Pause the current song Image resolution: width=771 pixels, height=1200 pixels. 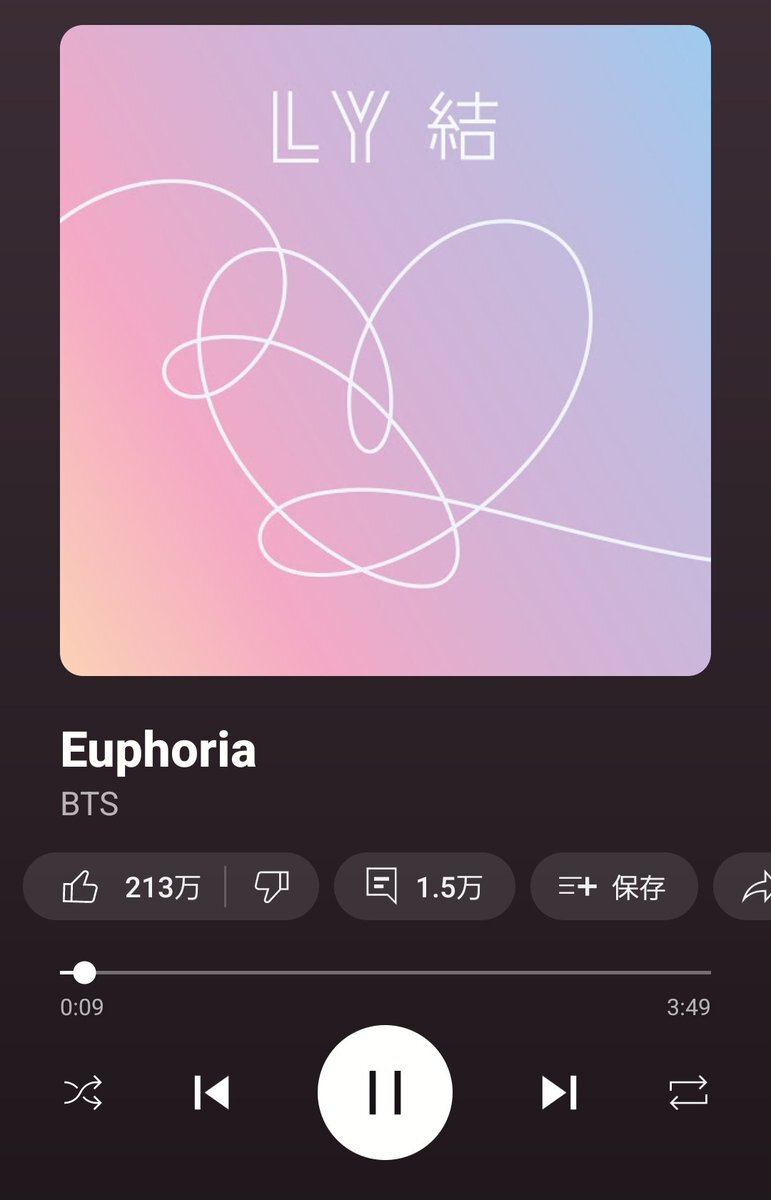pos(385,1092)
